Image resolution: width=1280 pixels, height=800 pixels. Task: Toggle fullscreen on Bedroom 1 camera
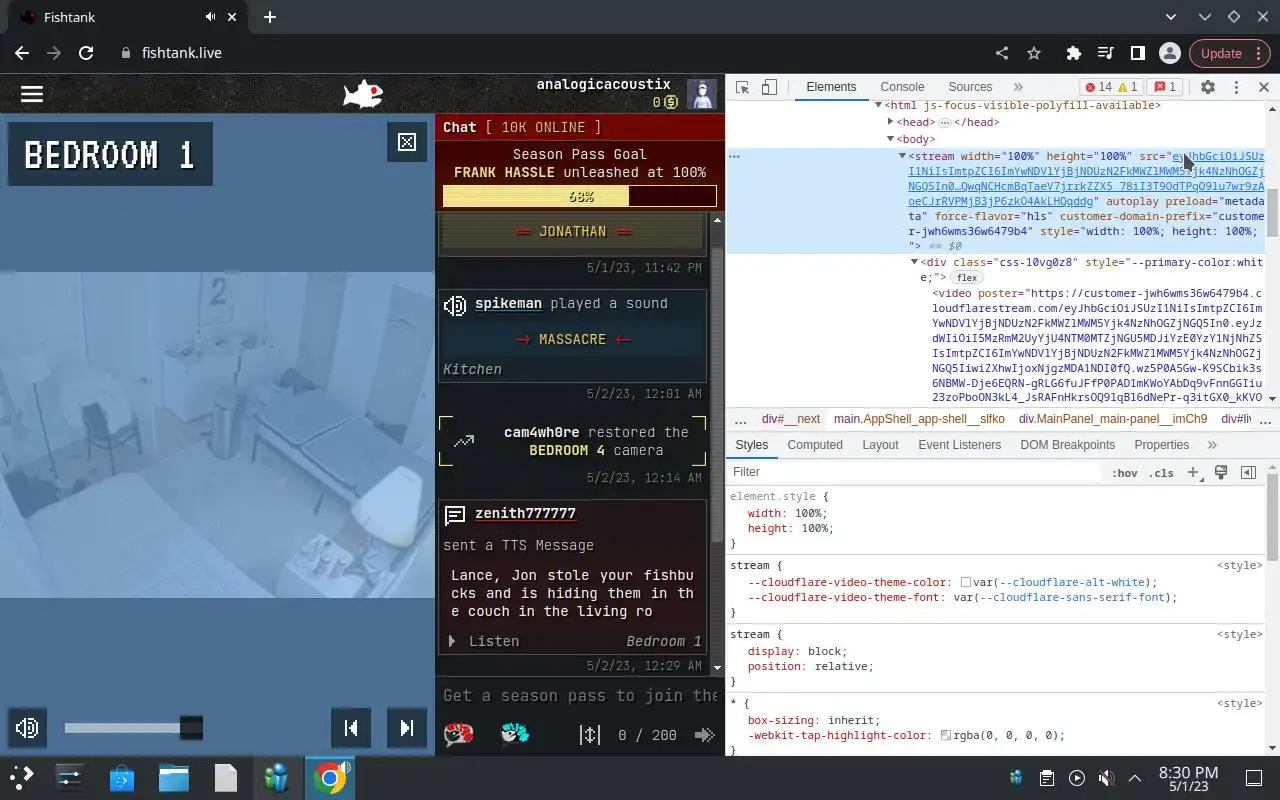[407, 142]
